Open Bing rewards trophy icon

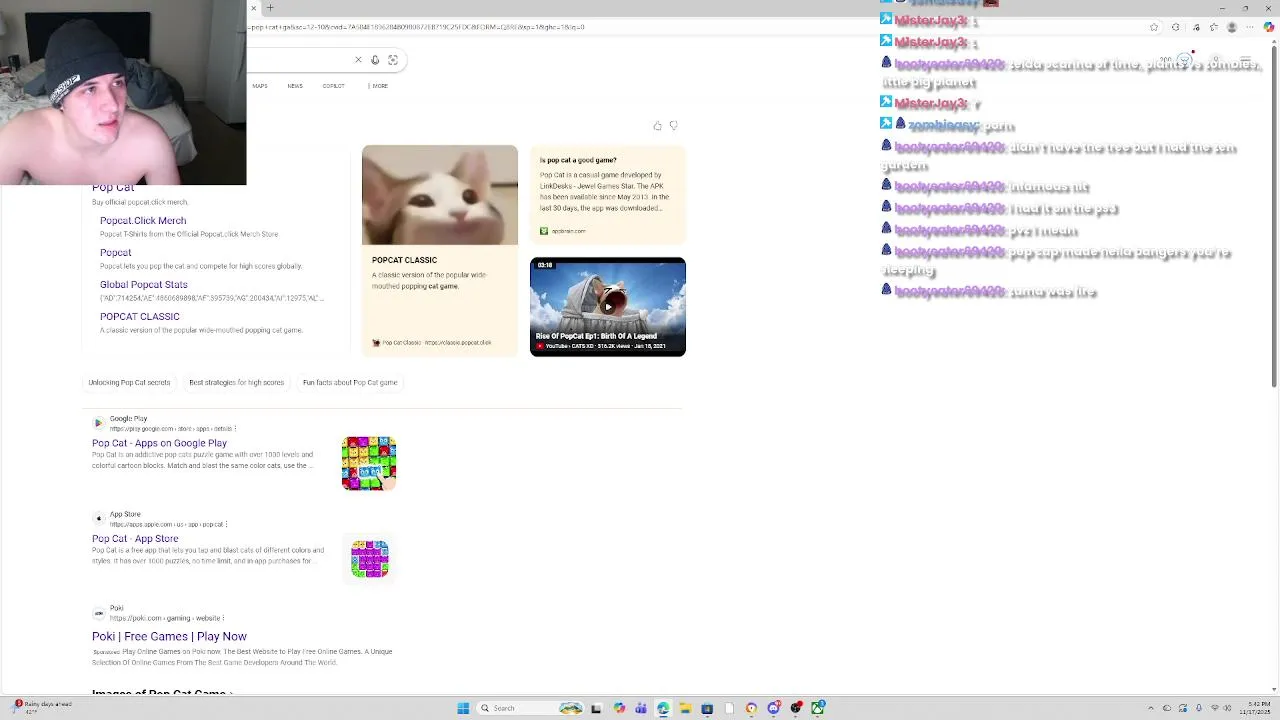1185,60
